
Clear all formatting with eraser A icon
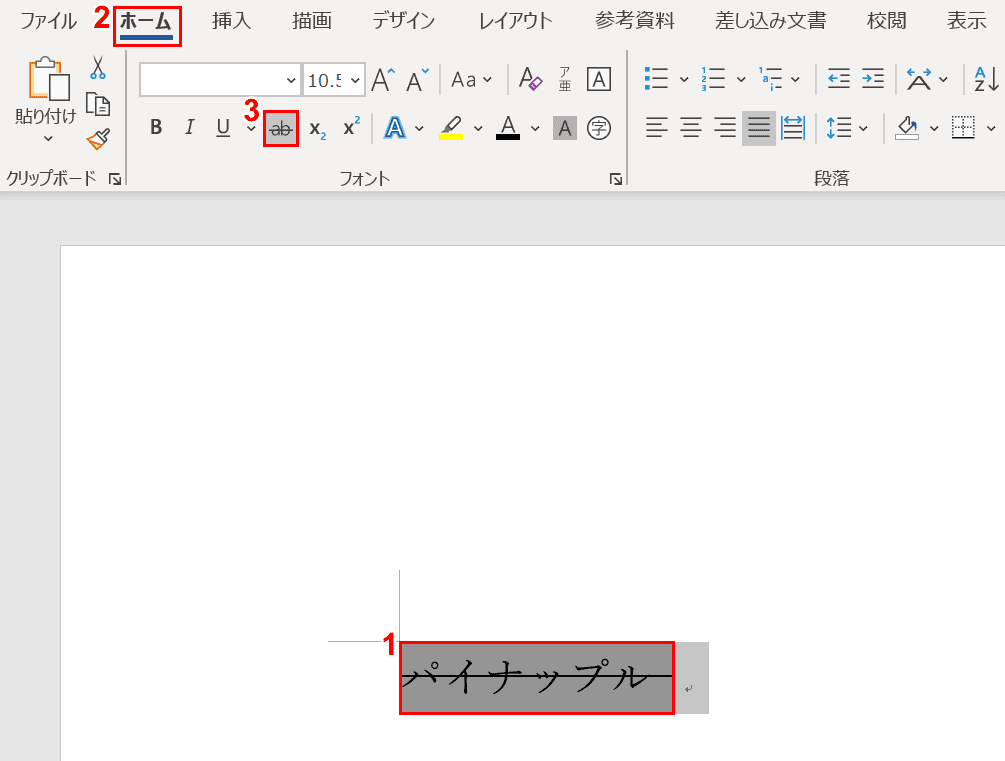pos(530,79)
